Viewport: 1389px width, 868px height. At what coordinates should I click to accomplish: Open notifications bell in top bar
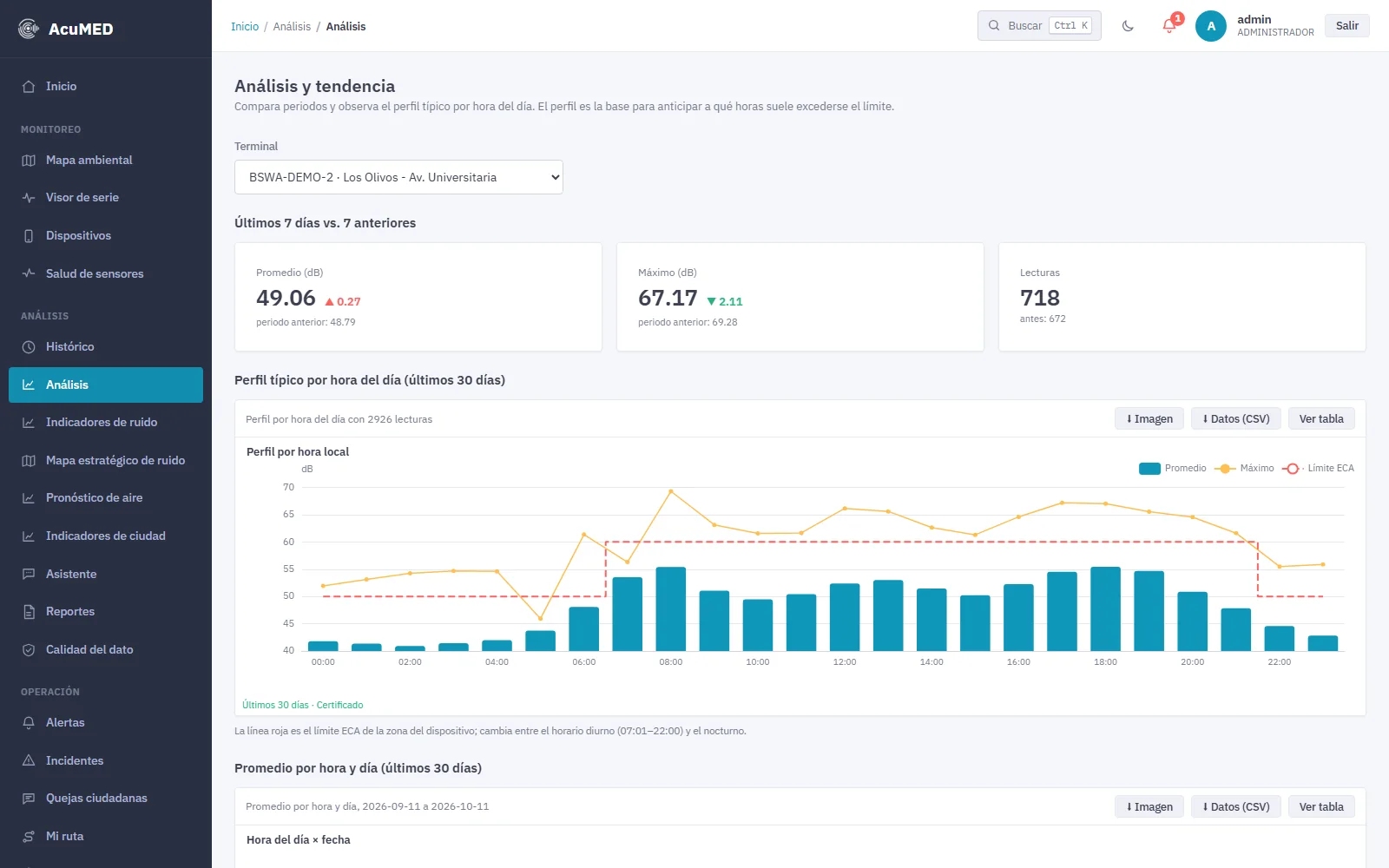point(1169,26)
